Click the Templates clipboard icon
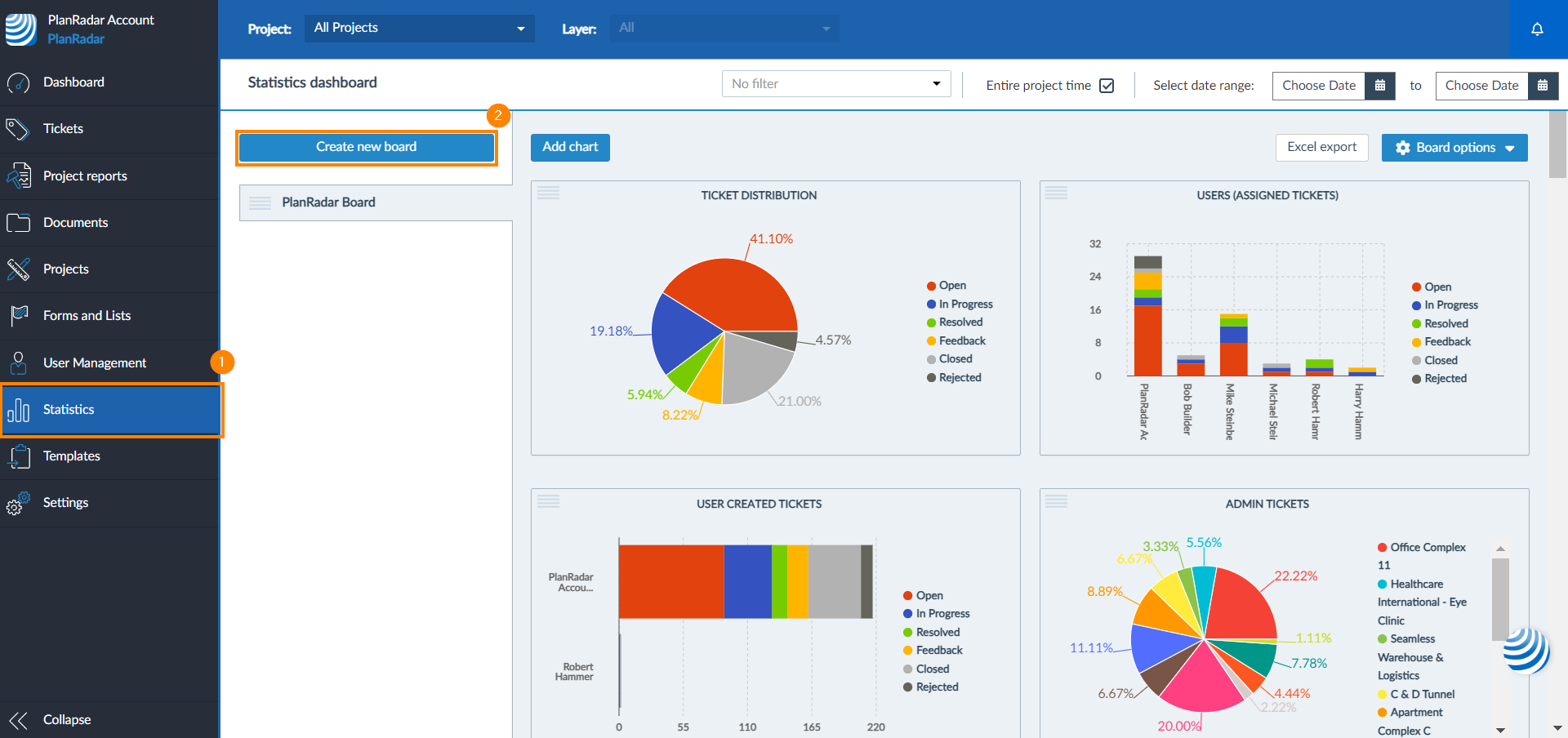 tap(18, 456)
